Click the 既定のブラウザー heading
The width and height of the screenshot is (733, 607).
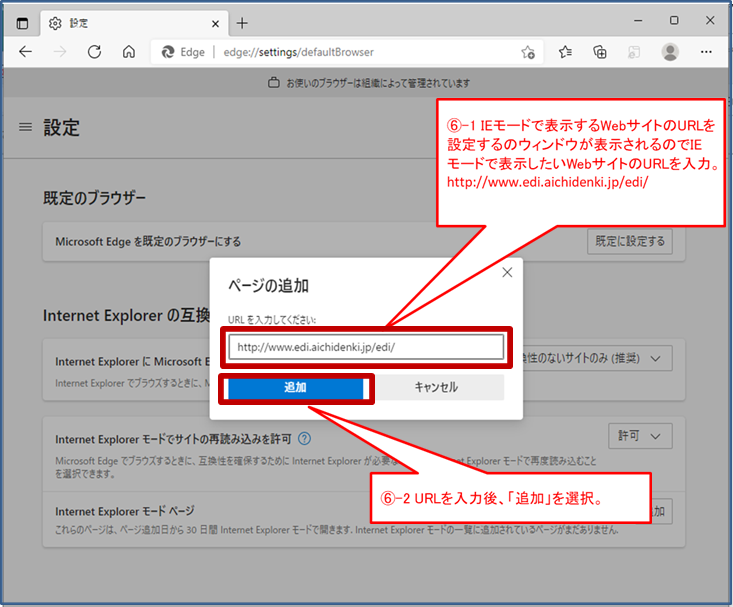(94, 198)
